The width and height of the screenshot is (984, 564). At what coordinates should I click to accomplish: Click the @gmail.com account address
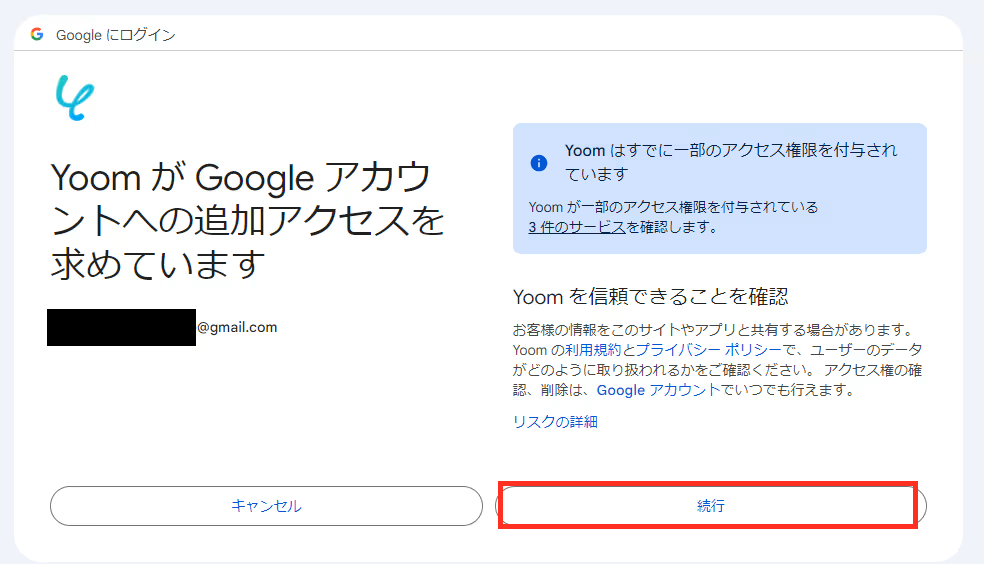pyautogui.click(x=237, y=327)
